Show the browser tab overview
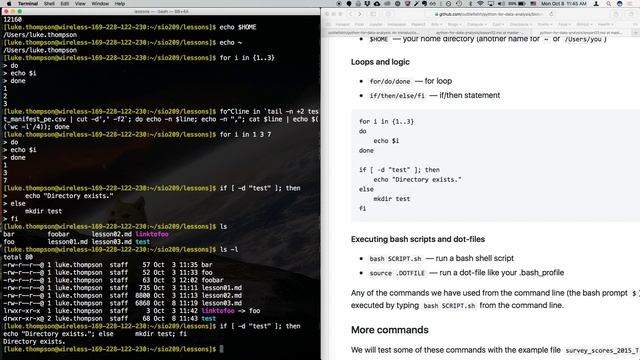 click(x=631, y=14)
